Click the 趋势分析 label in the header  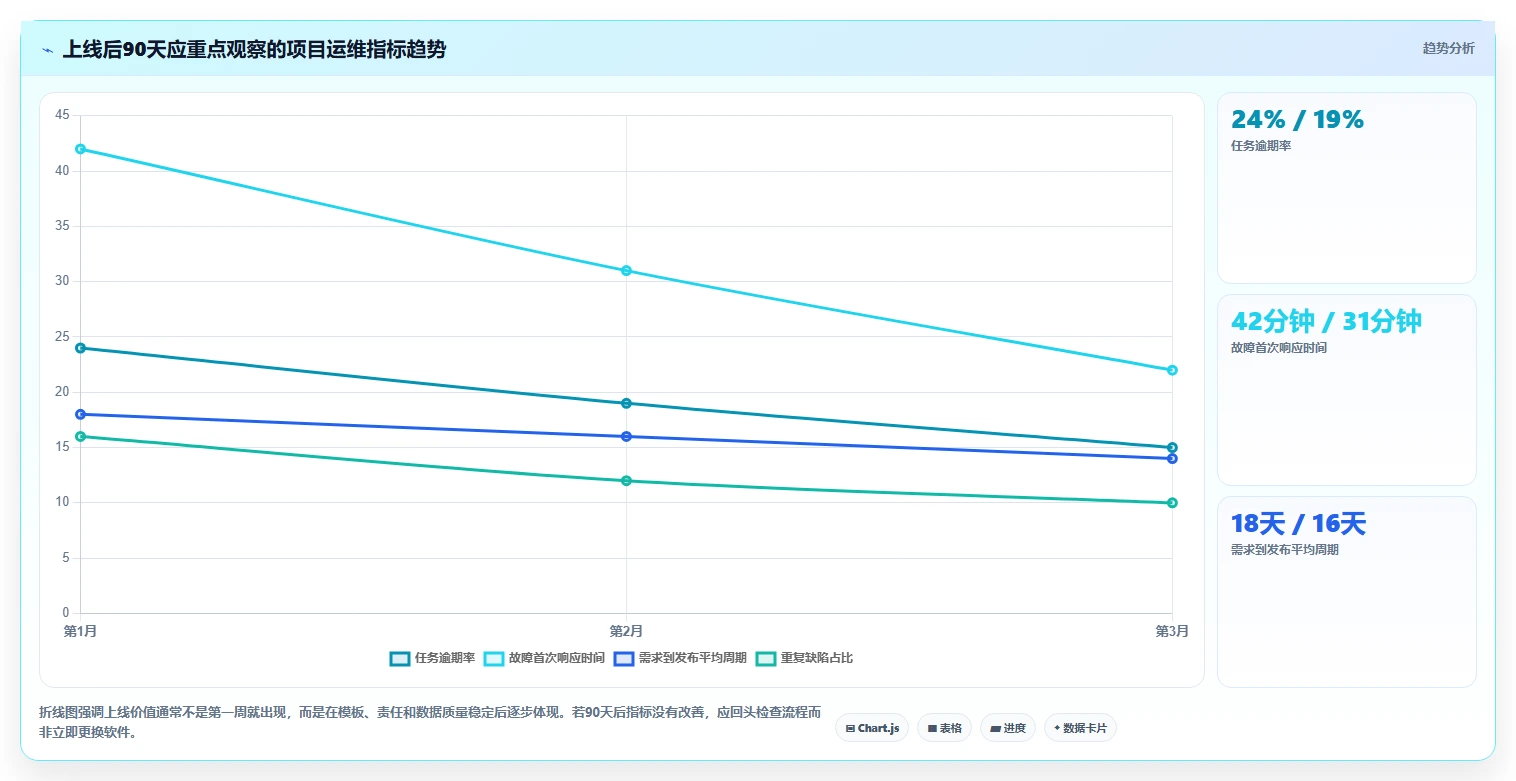[1448, 48]
